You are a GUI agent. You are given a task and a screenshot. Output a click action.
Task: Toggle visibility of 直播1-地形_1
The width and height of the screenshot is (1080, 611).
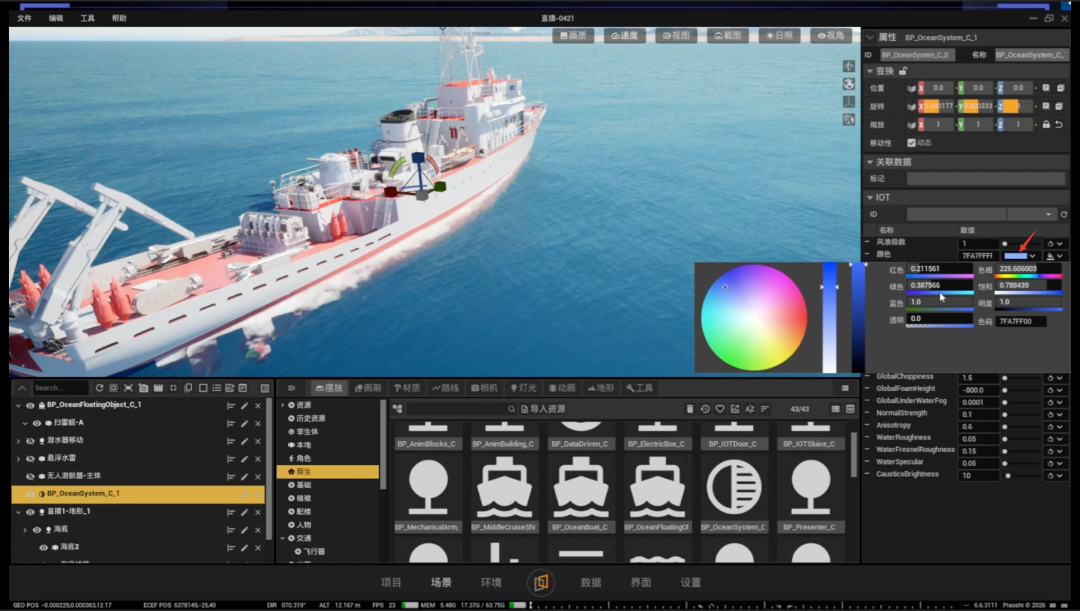[30, 512]
